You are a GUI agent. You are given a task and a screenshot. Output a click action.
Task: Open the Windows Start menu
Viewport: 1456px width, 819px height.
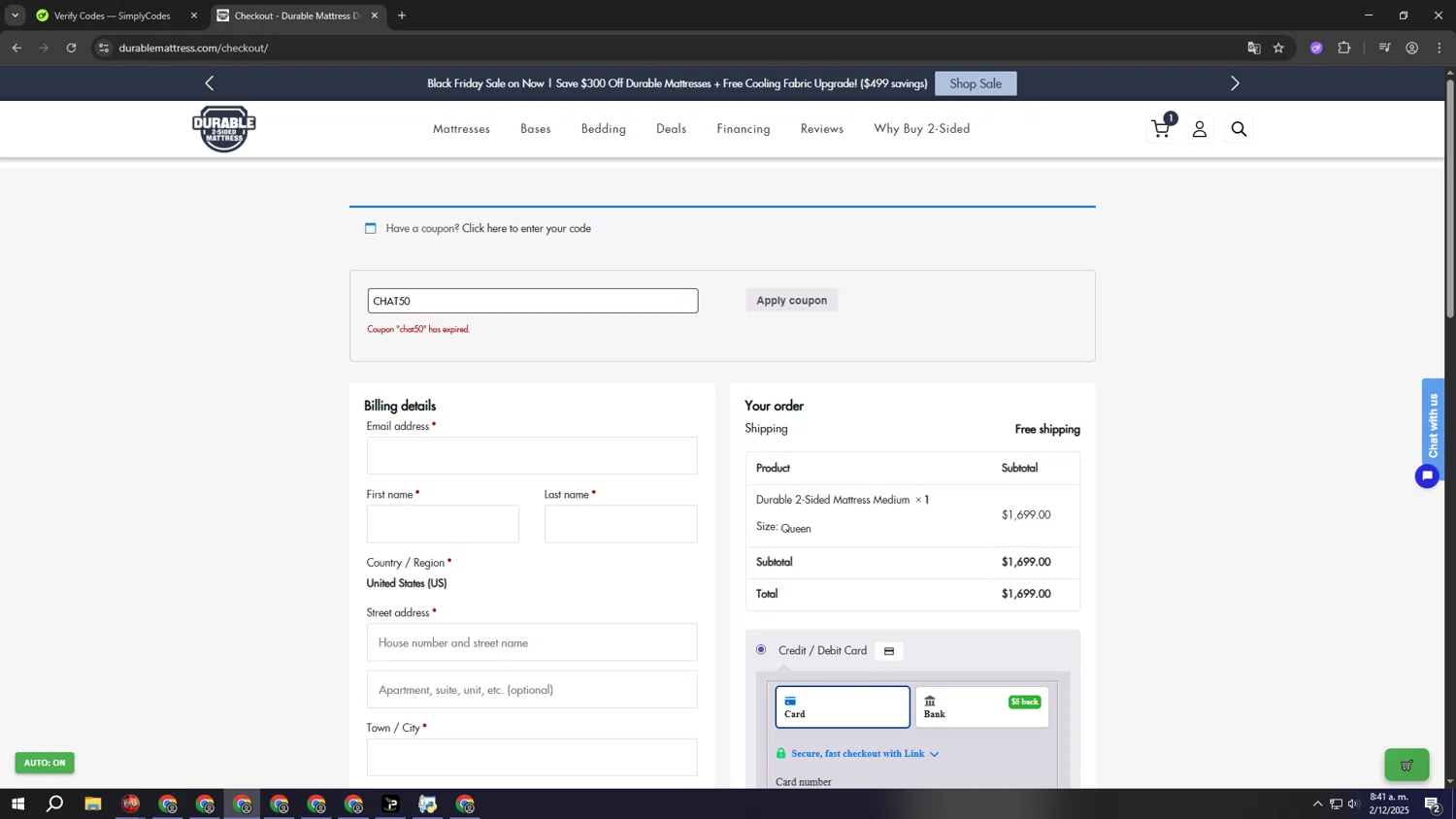17,803
